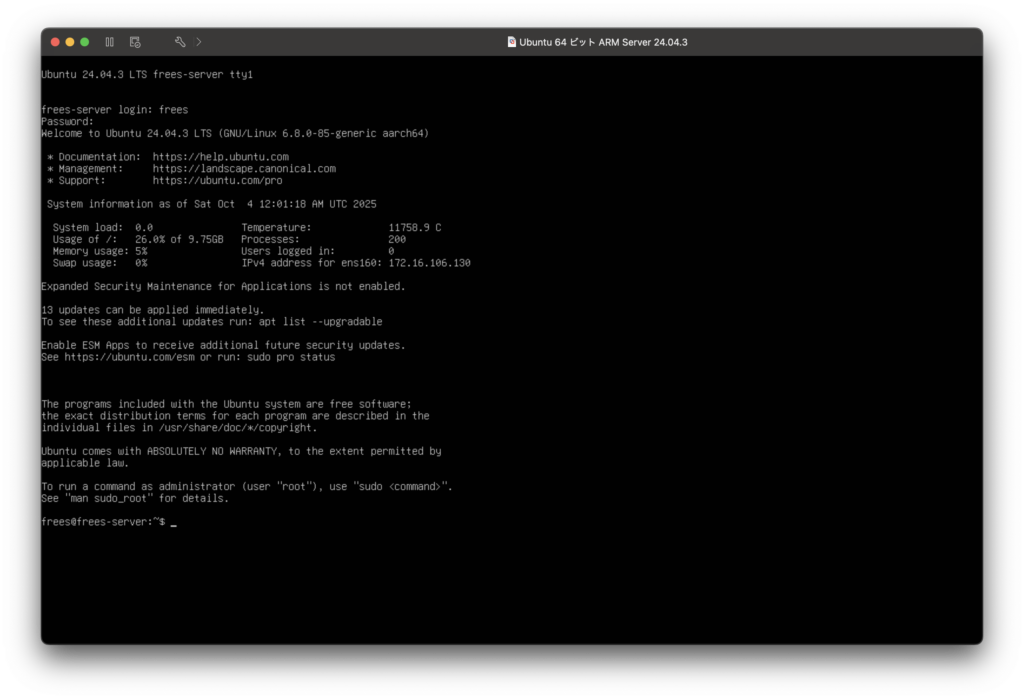Open the snapshots manager icon
1024x699 pixels.
[x=135, y=42]
